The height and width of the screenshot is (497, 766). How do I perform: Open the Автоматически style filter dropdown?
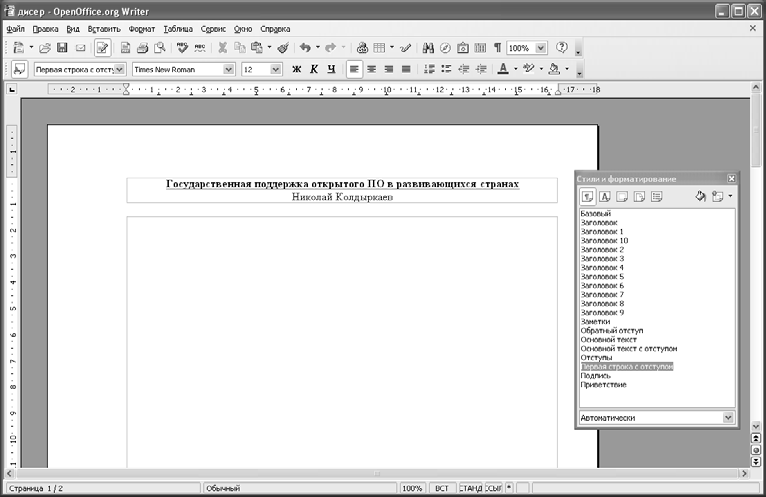tap(727, 417)
